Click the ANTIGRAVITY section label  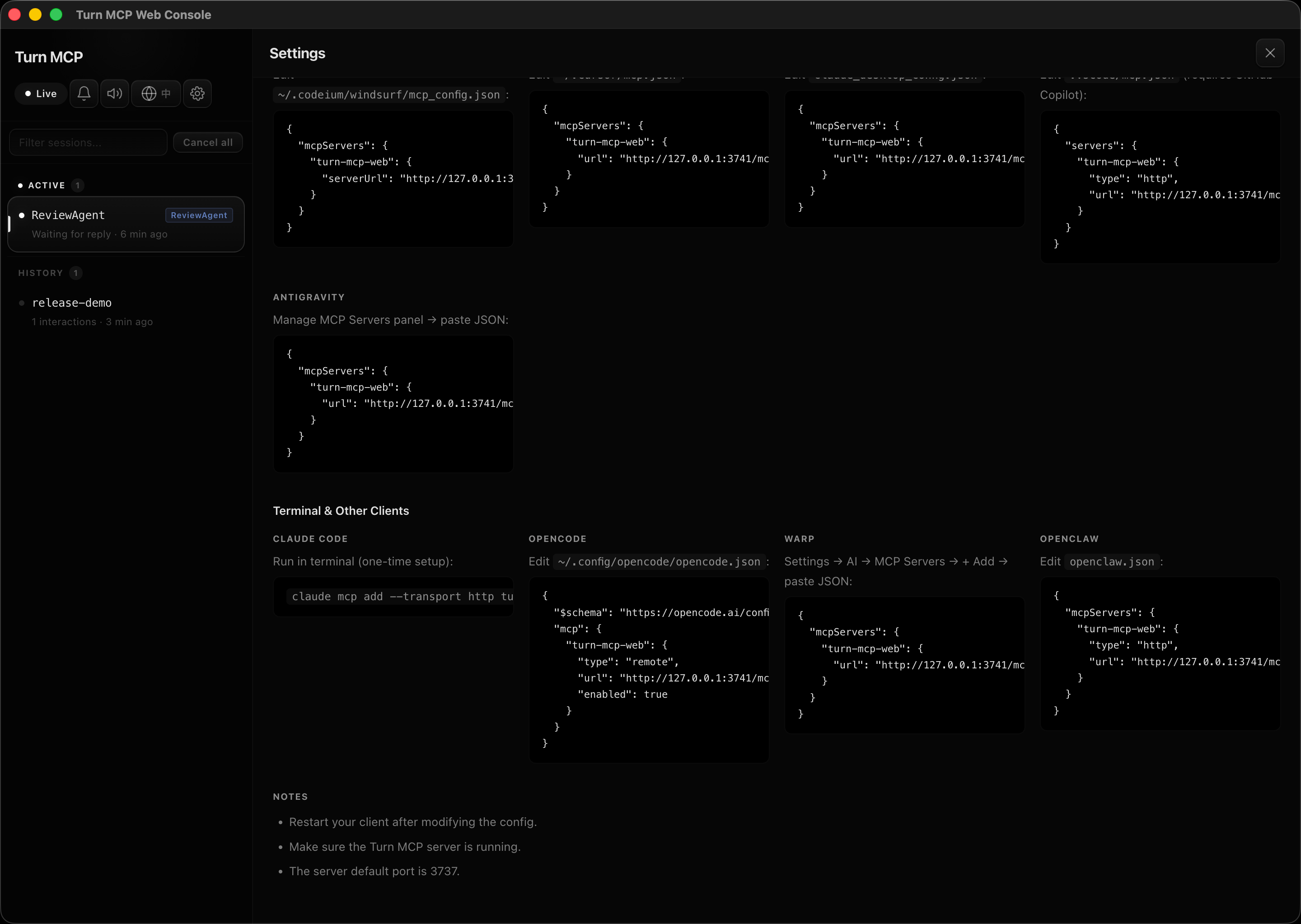pyautogui.click(x=309, y=297)
